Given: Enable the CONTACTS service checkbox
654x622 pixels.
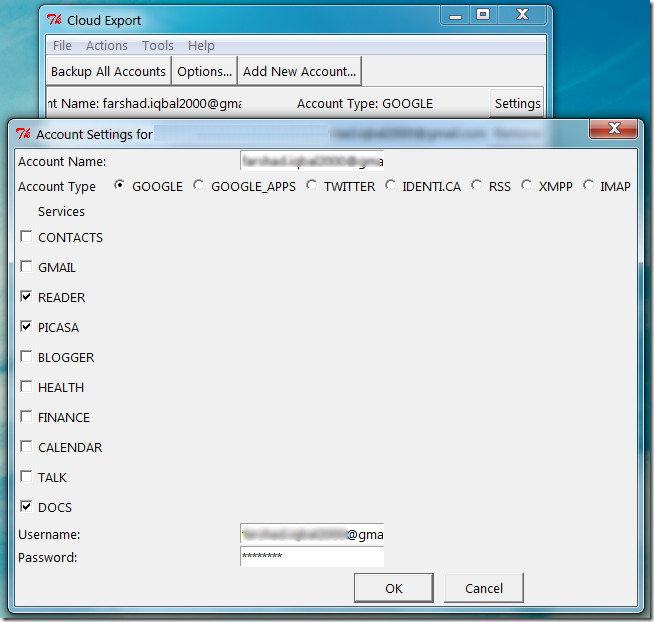Looking at the screenshot, I should pos(26,237).
